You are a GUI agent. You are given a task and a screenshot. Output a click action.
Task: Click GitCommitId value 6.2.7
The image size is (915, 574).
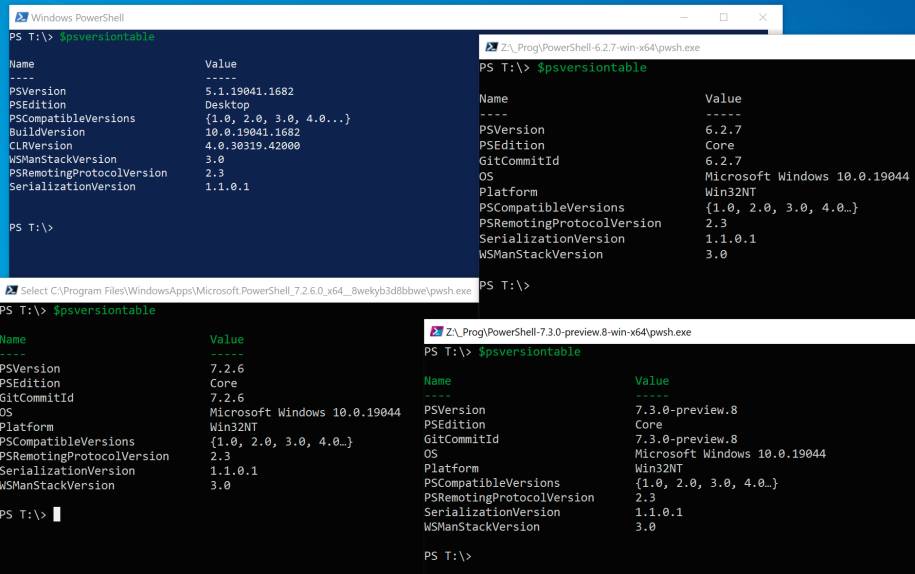pos(723,160)
